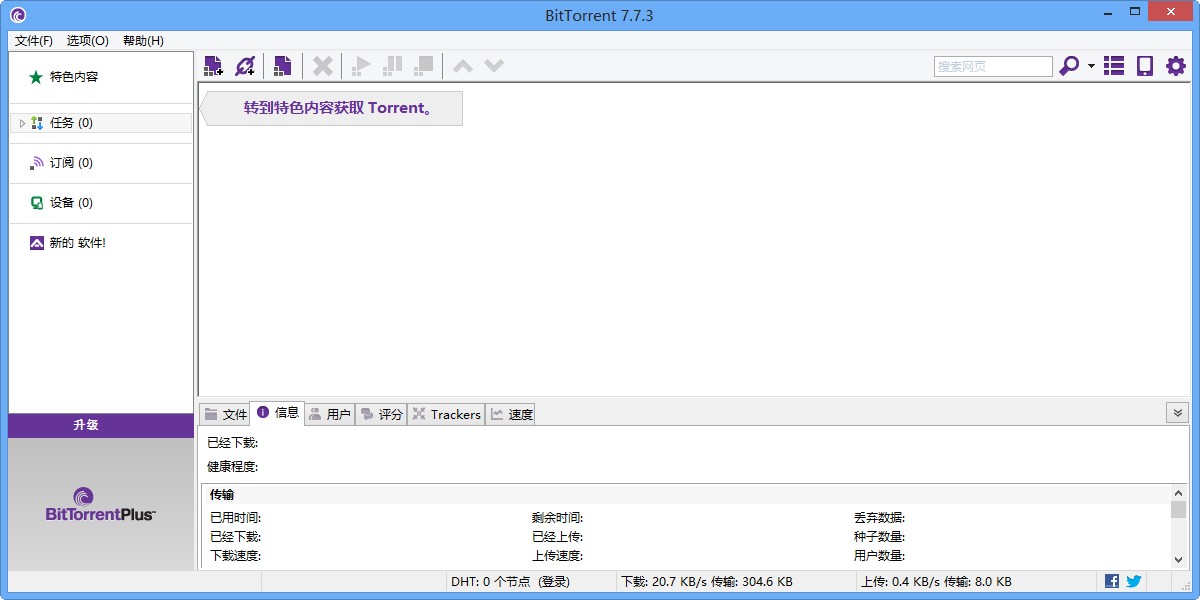Switch view layout with the detailed list icon

pos(1113,65)
